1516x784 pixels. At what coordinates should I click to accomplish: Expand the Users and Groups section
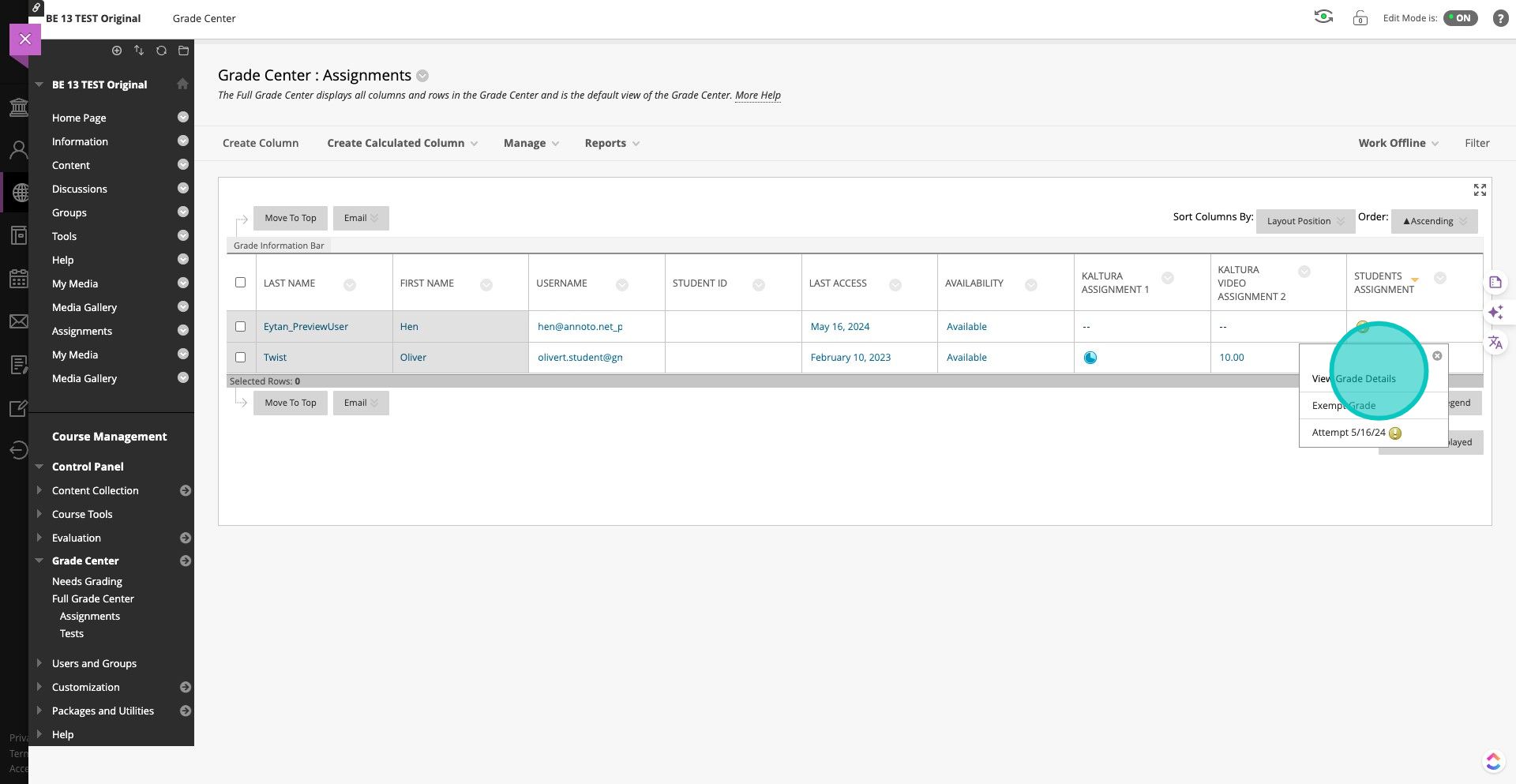pos(94,663)
